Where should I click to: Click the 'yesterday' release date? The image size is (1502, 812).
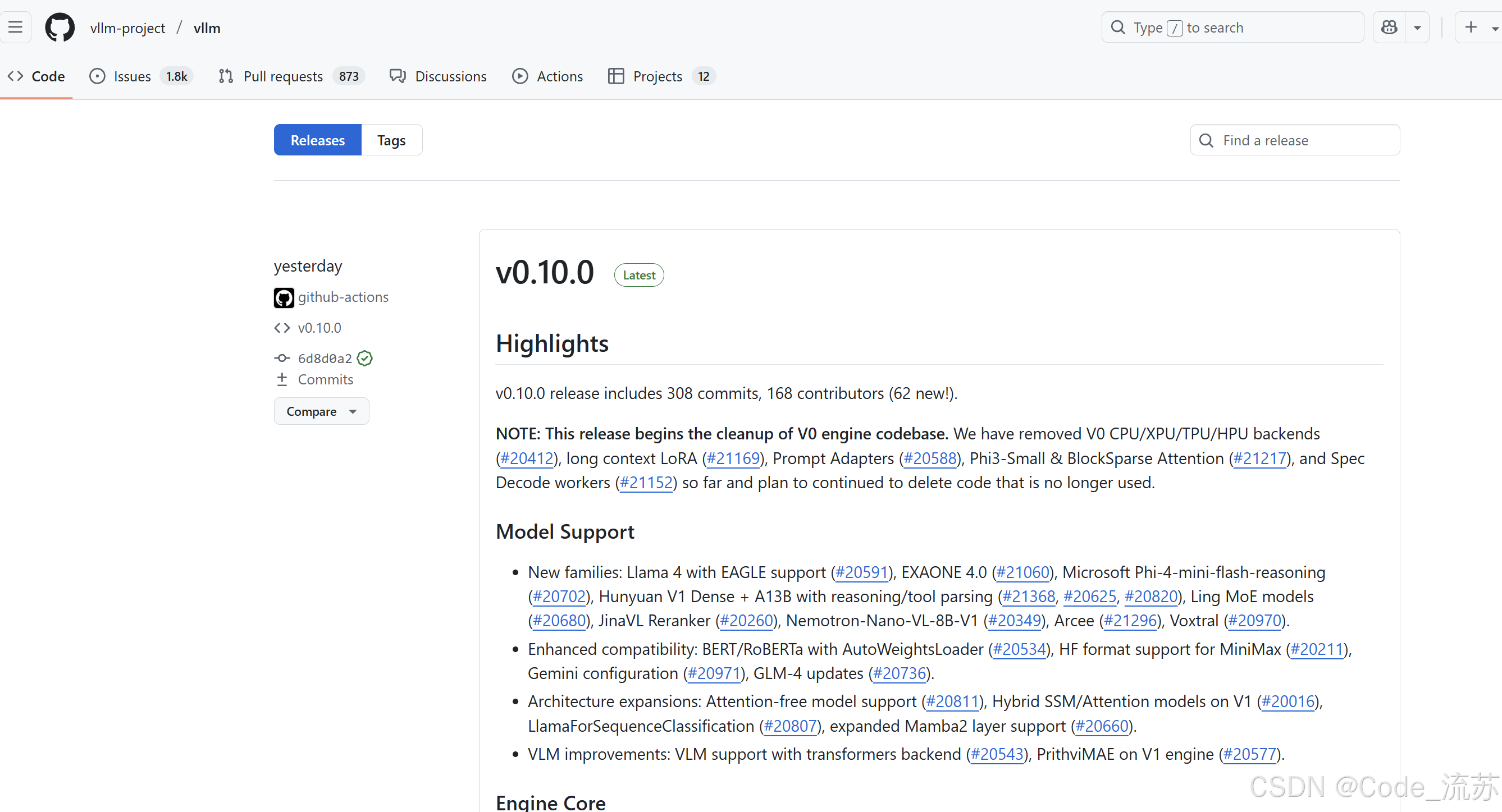coord(308,267)
